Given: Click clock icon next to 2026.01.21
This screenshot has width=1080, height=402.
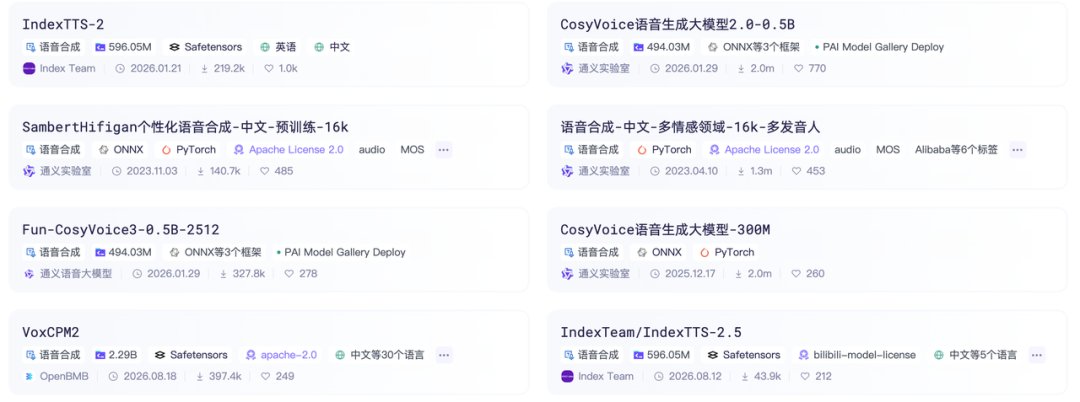Looking at the screenshot, I should click(120, 68).
